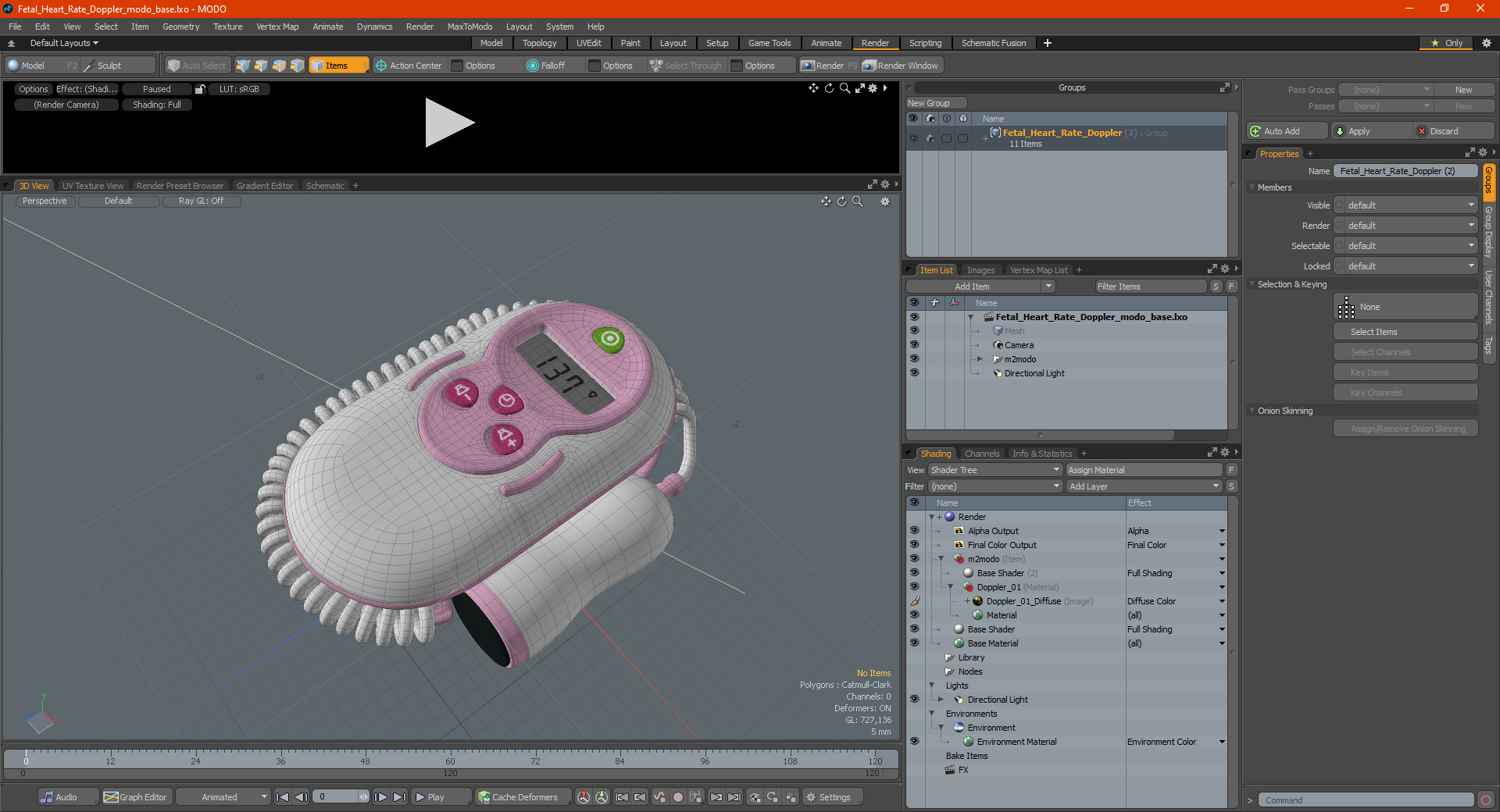Click the record keyframe circle icon
The height and width of the screenshot is (812, 1500).
pyautogui.click(x=678, y=797)
